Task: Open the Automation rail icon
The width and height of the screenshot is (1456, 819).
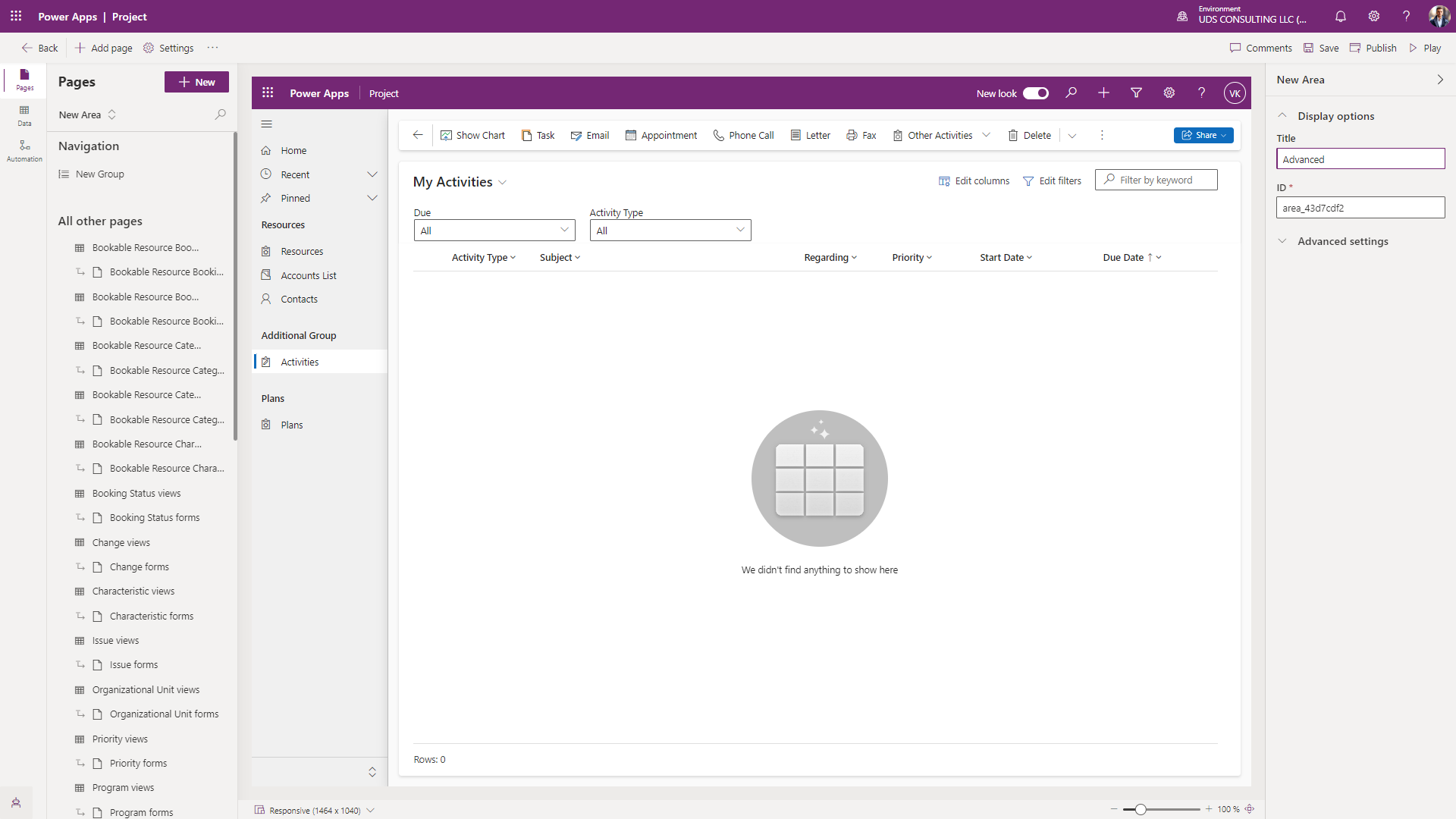Action: [x=24, y=151]
